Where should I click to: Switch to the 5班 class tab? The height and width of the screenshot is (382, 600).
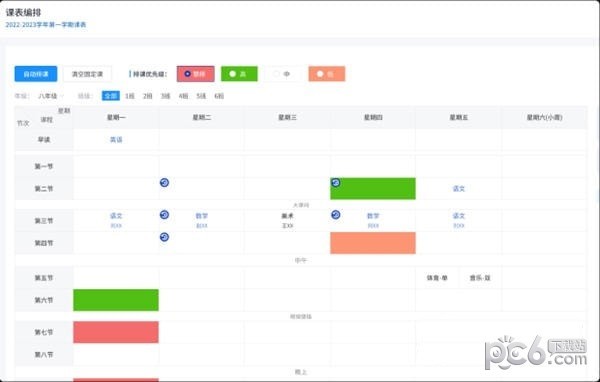coord(201,96)
